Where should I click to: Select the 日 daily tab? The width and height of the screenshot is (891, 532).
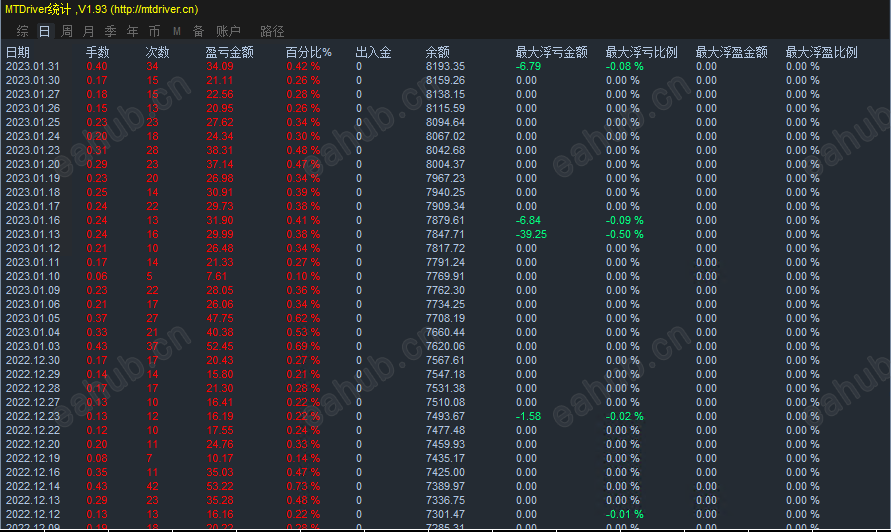pos(44,31)
